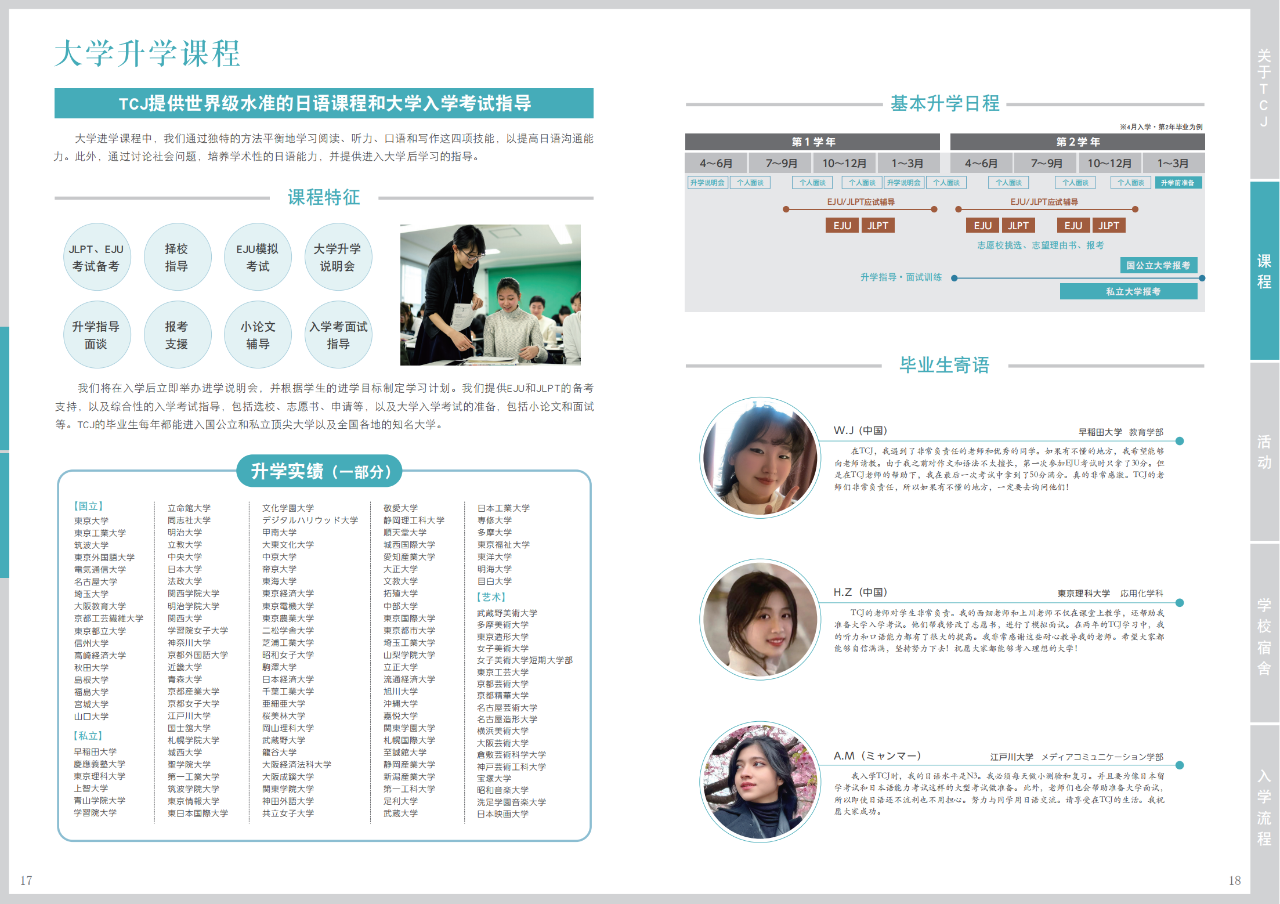Select the W.J (中国) name label
The image size is (1280, 904).
click(860, 430)
